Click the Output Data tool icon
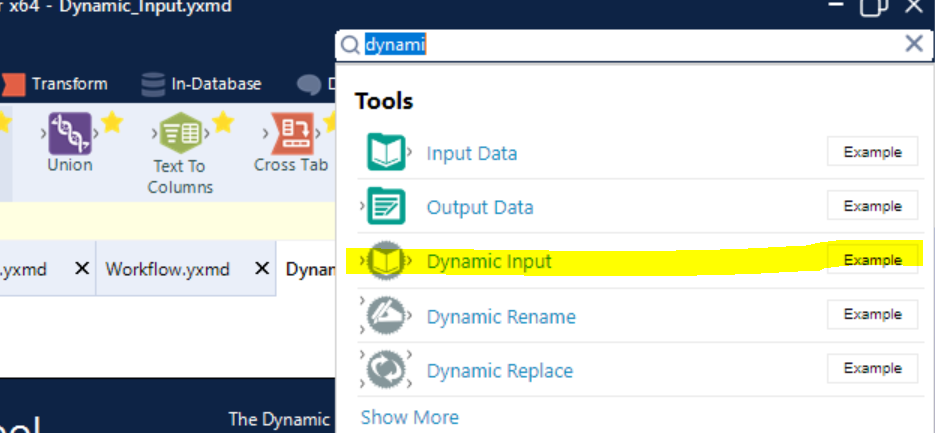This screenshot has width=935, height=433. tap(385, 206)
